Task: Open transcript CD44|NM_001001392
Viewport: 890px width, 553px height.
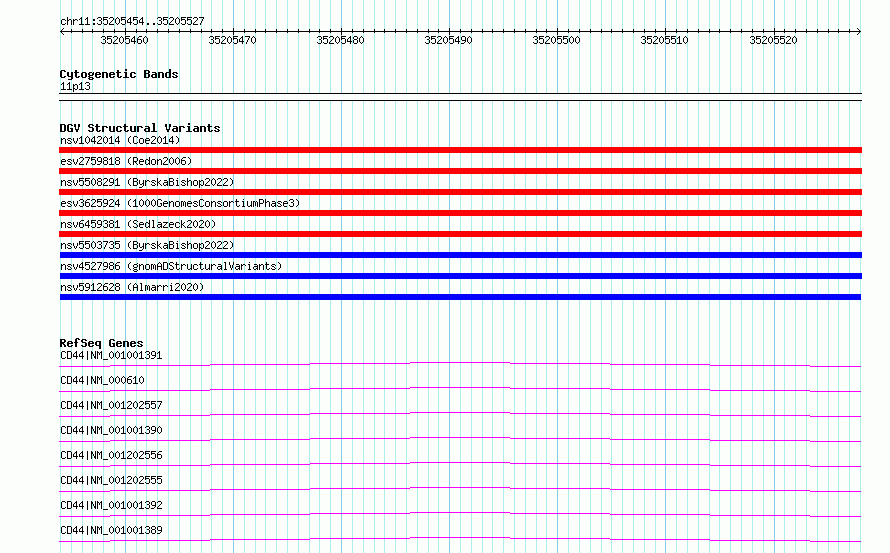Action: (111, 505)
